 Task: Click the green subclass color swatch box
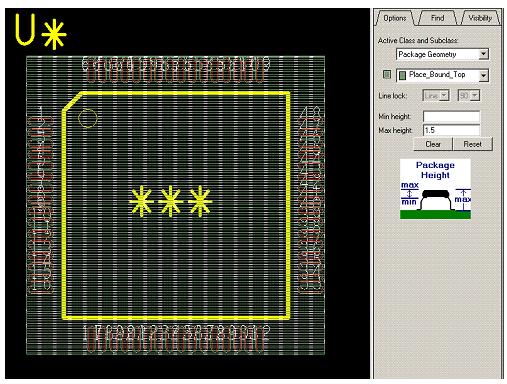click(387, 74)
